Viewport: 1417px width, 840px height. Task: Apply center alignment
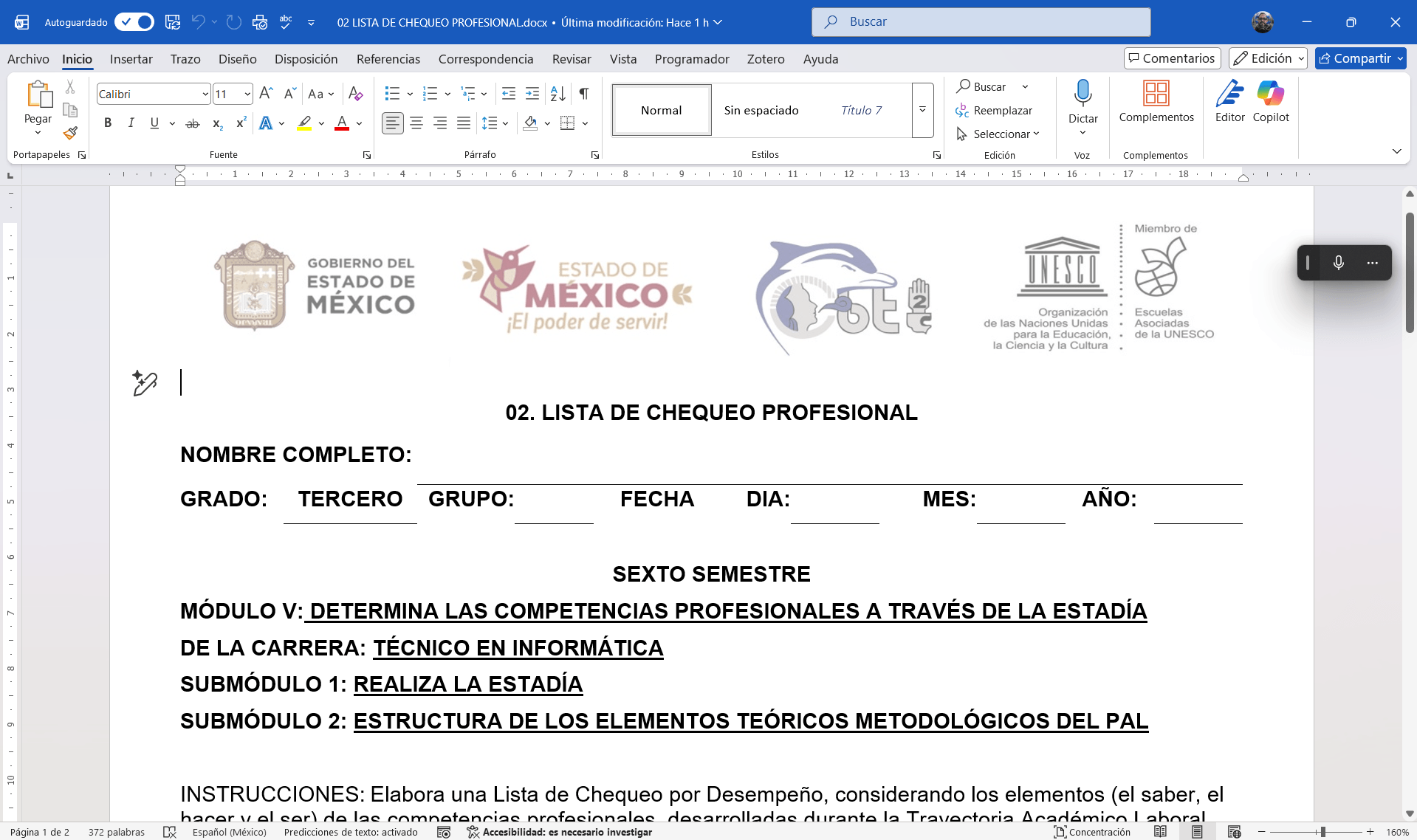click(416, 123)
